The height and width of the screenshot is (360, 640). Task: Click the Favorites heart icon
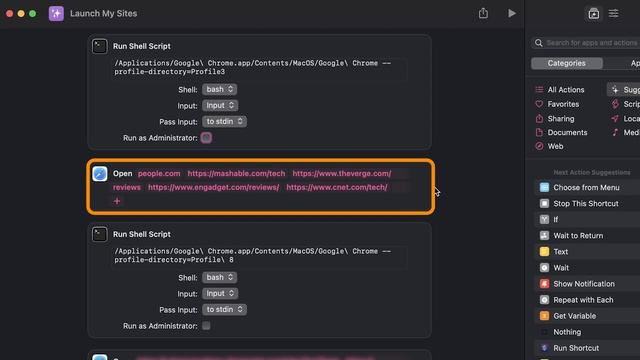[539, 104]
